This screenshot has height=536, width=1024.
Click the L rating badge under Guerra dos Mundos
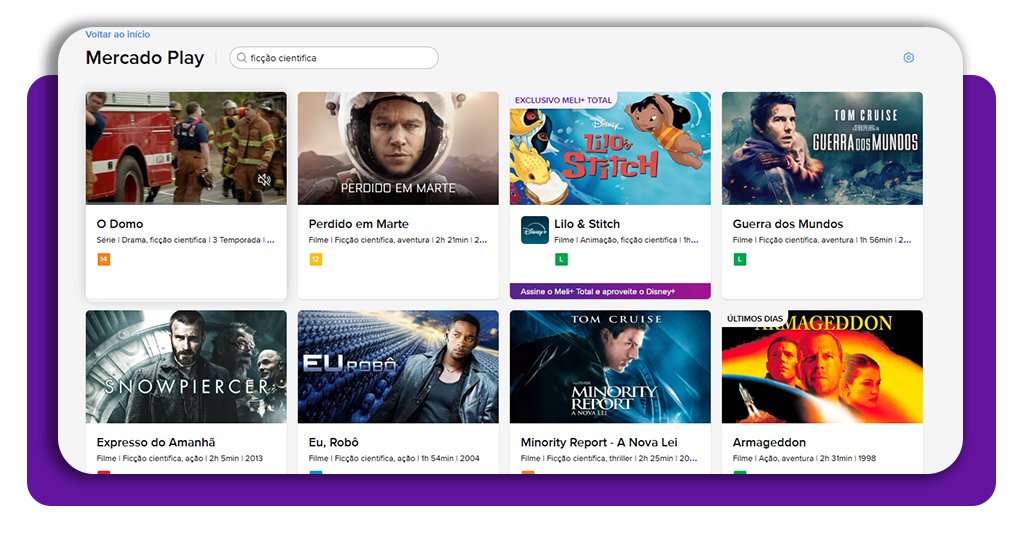click(x=739, y=259)
